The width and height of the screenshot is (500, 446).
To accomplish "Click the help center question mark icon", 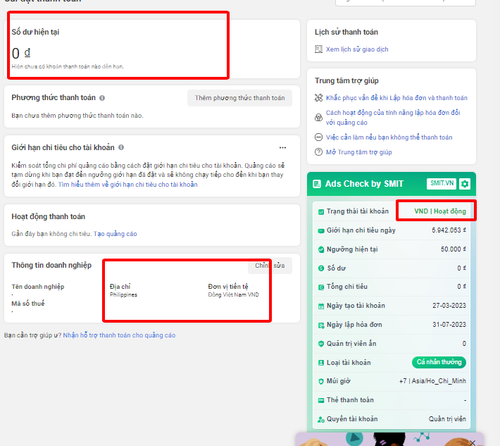I will coord(319,152).
